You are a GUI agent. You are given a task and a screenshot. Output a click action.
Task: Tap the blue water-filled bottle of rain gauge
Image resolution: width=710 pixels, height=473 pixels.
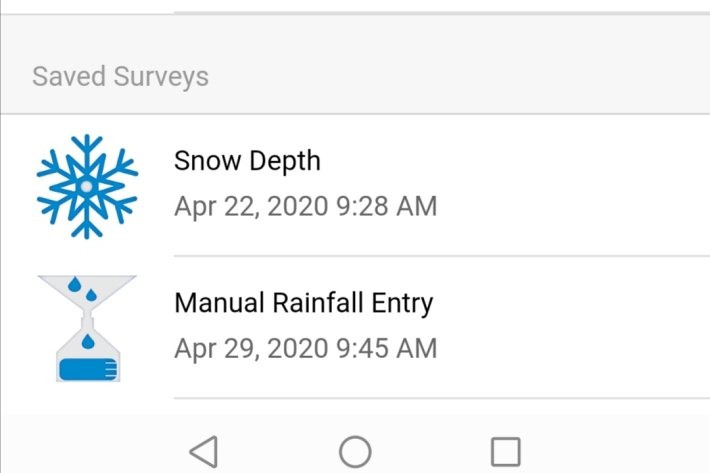[88, 369]
